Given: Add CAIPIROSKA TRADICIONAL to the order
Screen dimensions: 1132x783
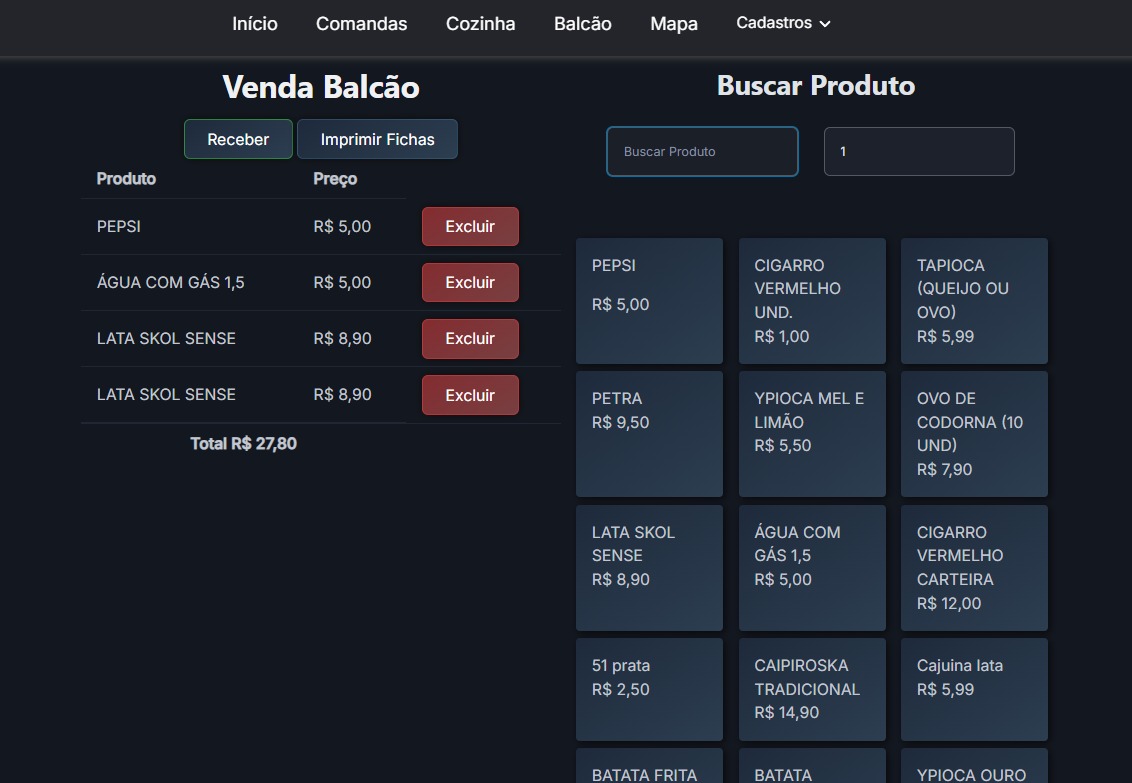Looking at the screenshot, I should (x=812, y=689).
